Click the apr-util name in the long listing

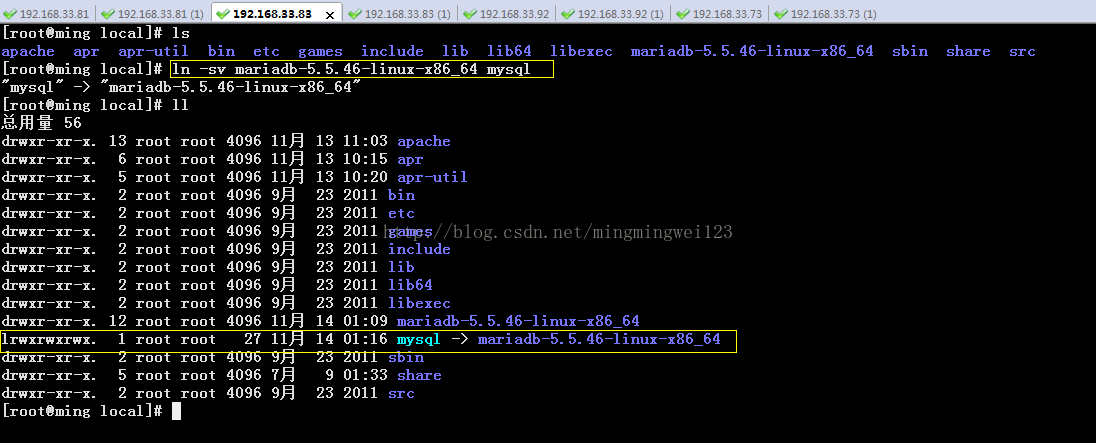tap(432, 177)
